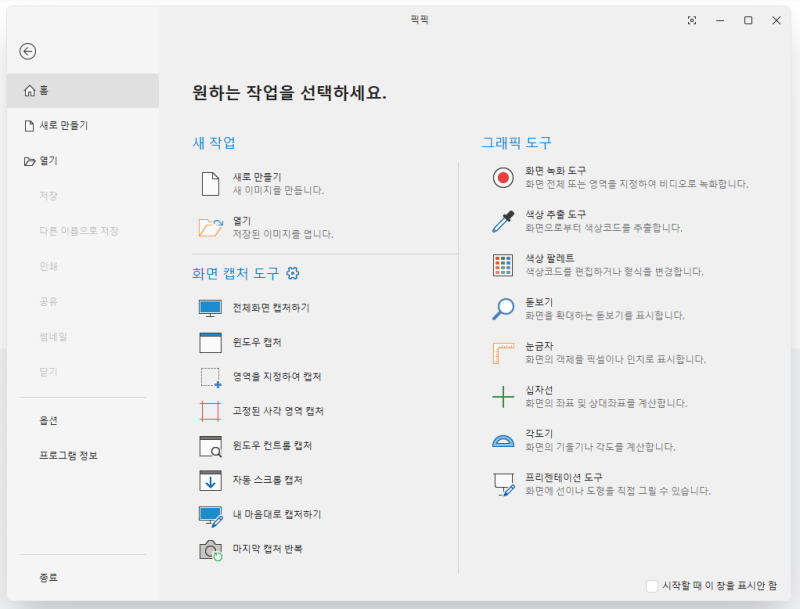
Task: Click 고정된 사각 영역 캡처 link
Action: click(x=278, y=411)
